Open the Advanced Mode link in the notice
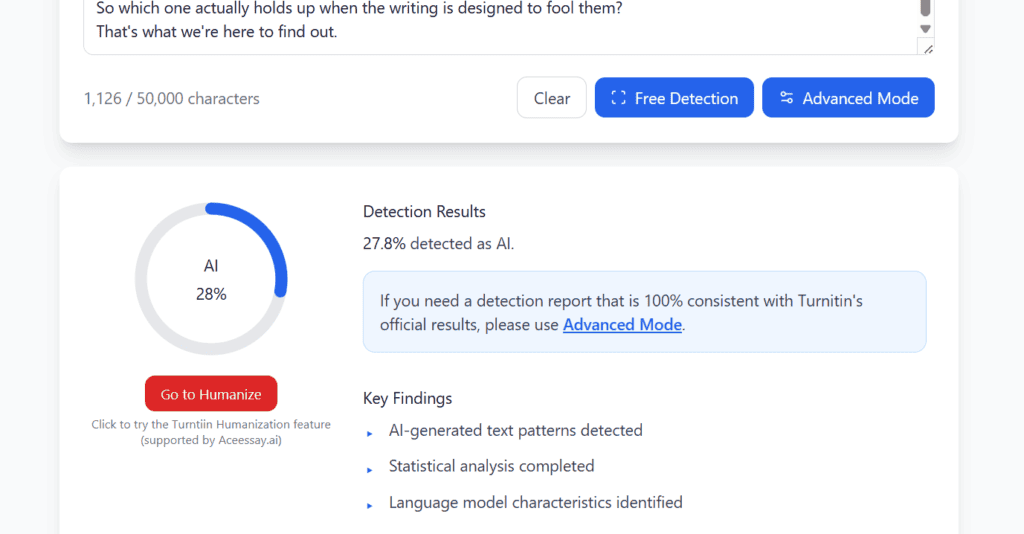Screen dimensions: 1024x534 [622, 325]
